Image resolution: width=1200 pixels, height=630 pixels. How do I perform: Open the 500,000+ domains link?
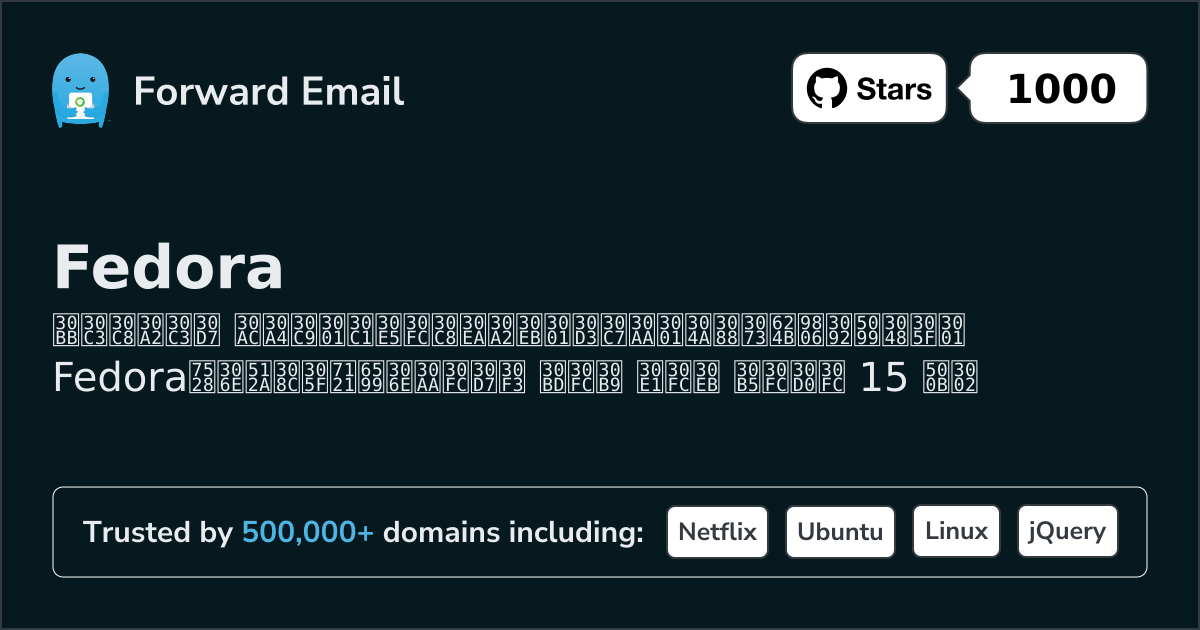tap(309, 532)
